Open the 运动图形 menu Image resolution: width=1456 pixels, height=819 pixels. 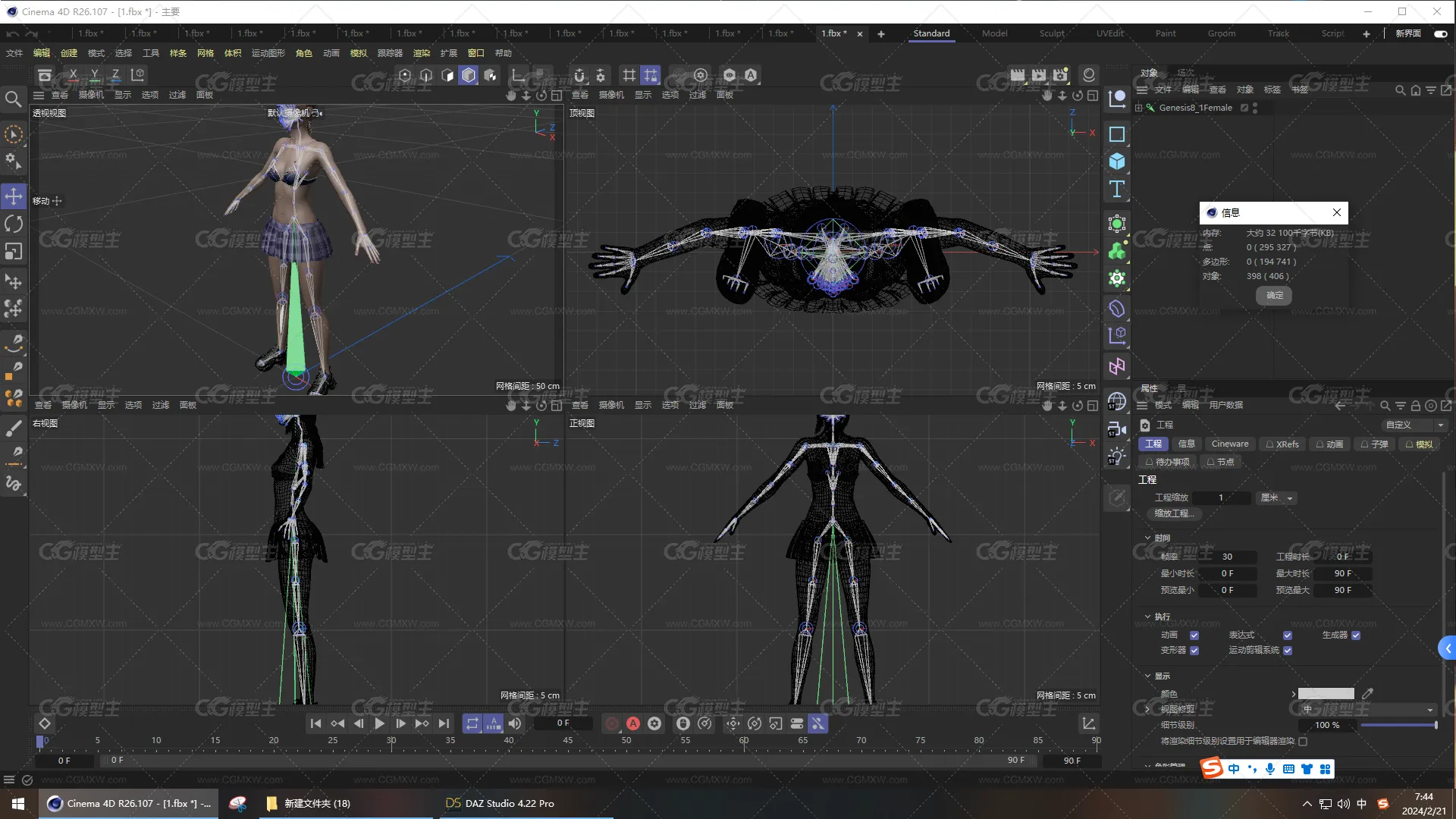click(268, 53)
